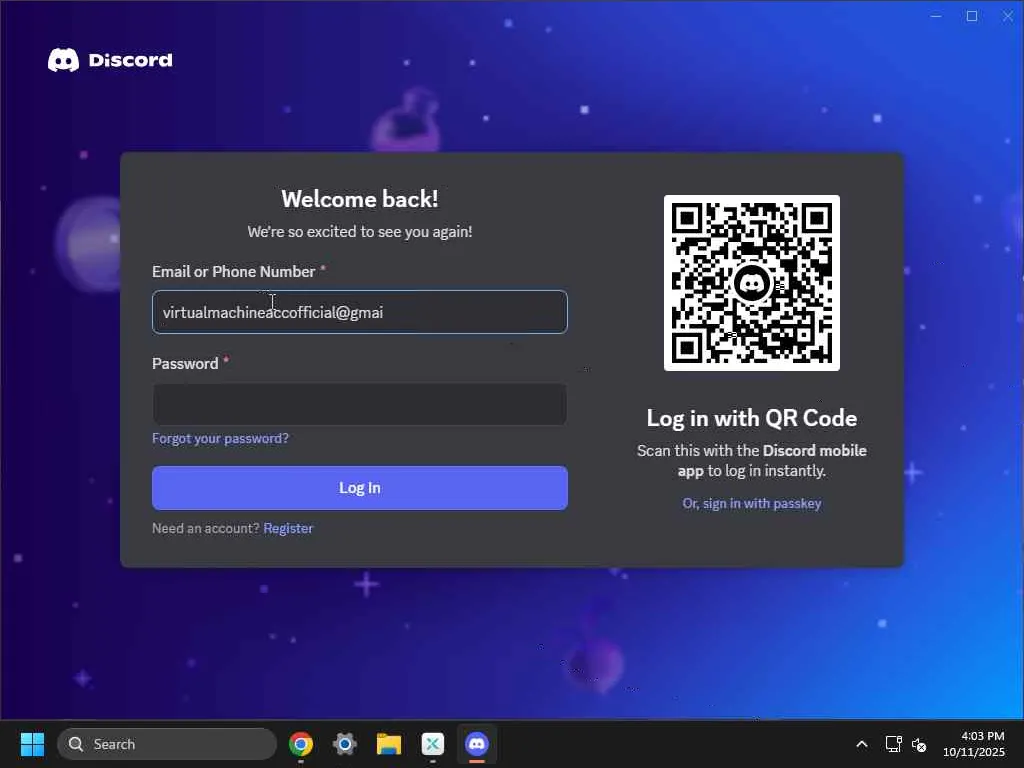Close the Discord window
This screenshot has width=1024, height=768.
click(1008, 16)
